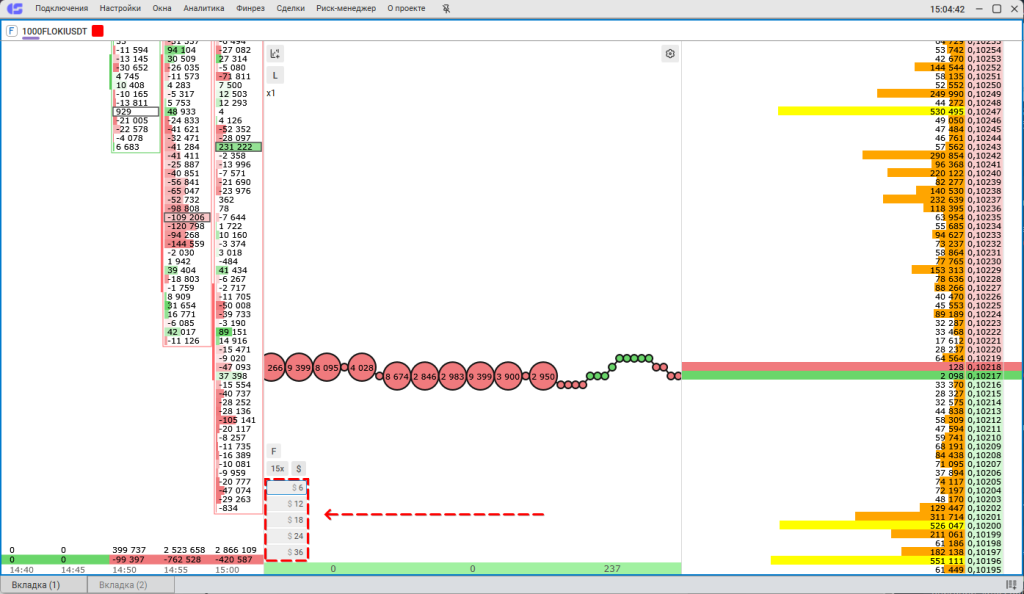The image size is (1024, 594).
Task: Select the $ 36 volume preset
Action: (287, 552)
